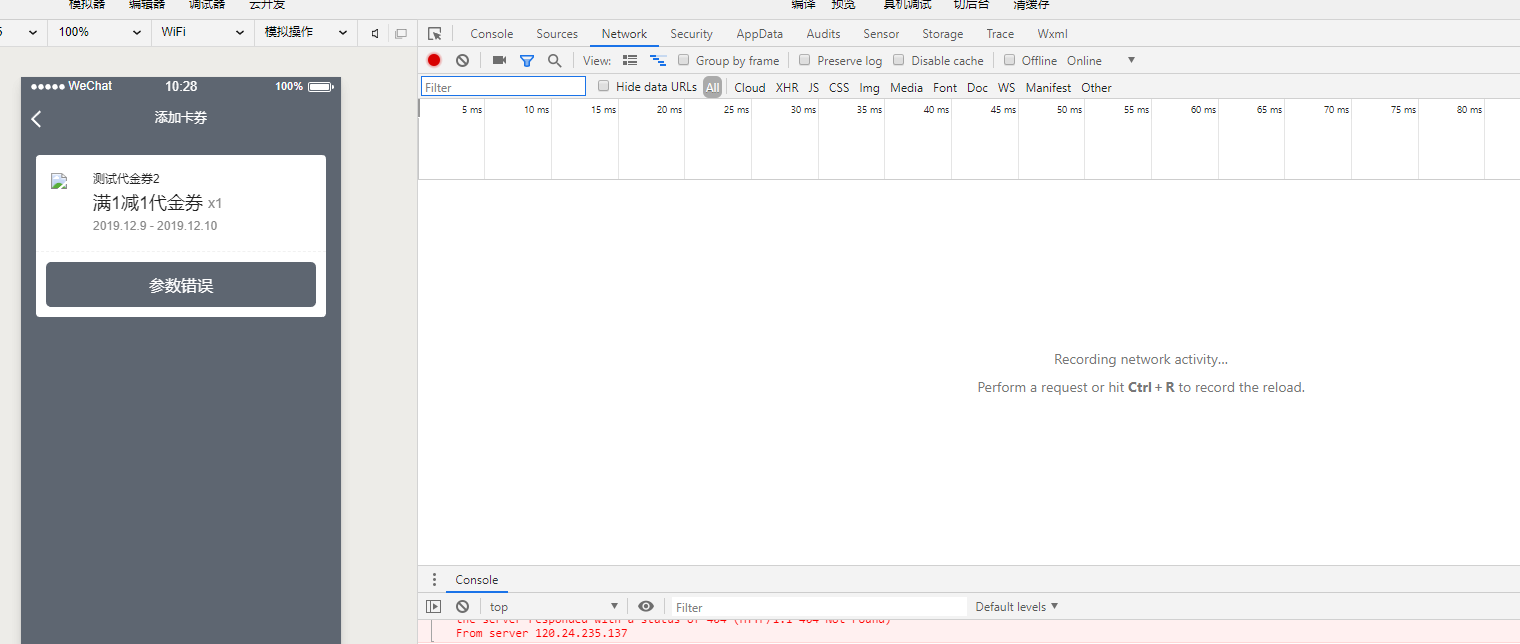This screenshot has width=1520, height=644.
Task: Toggle the network filter funnel icon
Action: 527,60
